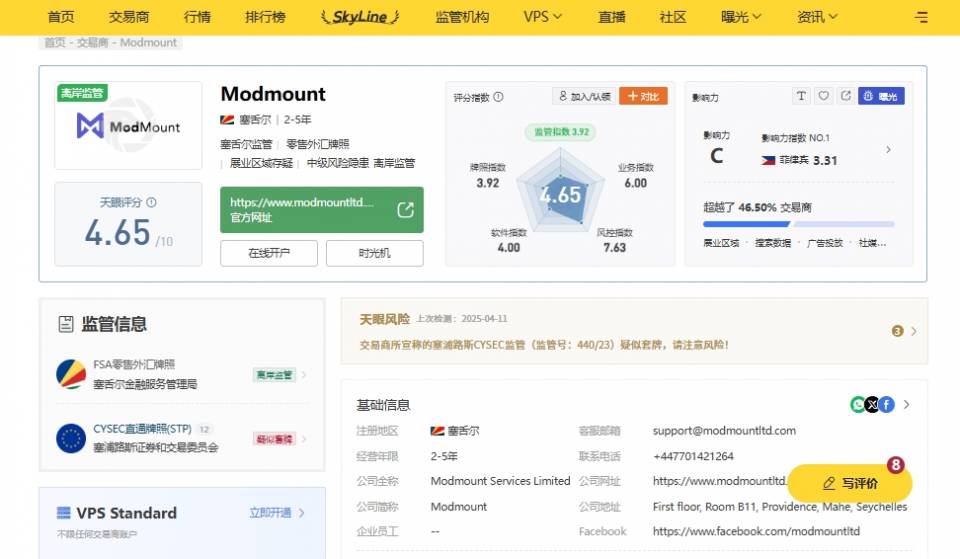Click the 加入/队侯 button
Image resolution: width=960 pixels, height=559 pixels.
pyautogui.click(x=585, y=96)
